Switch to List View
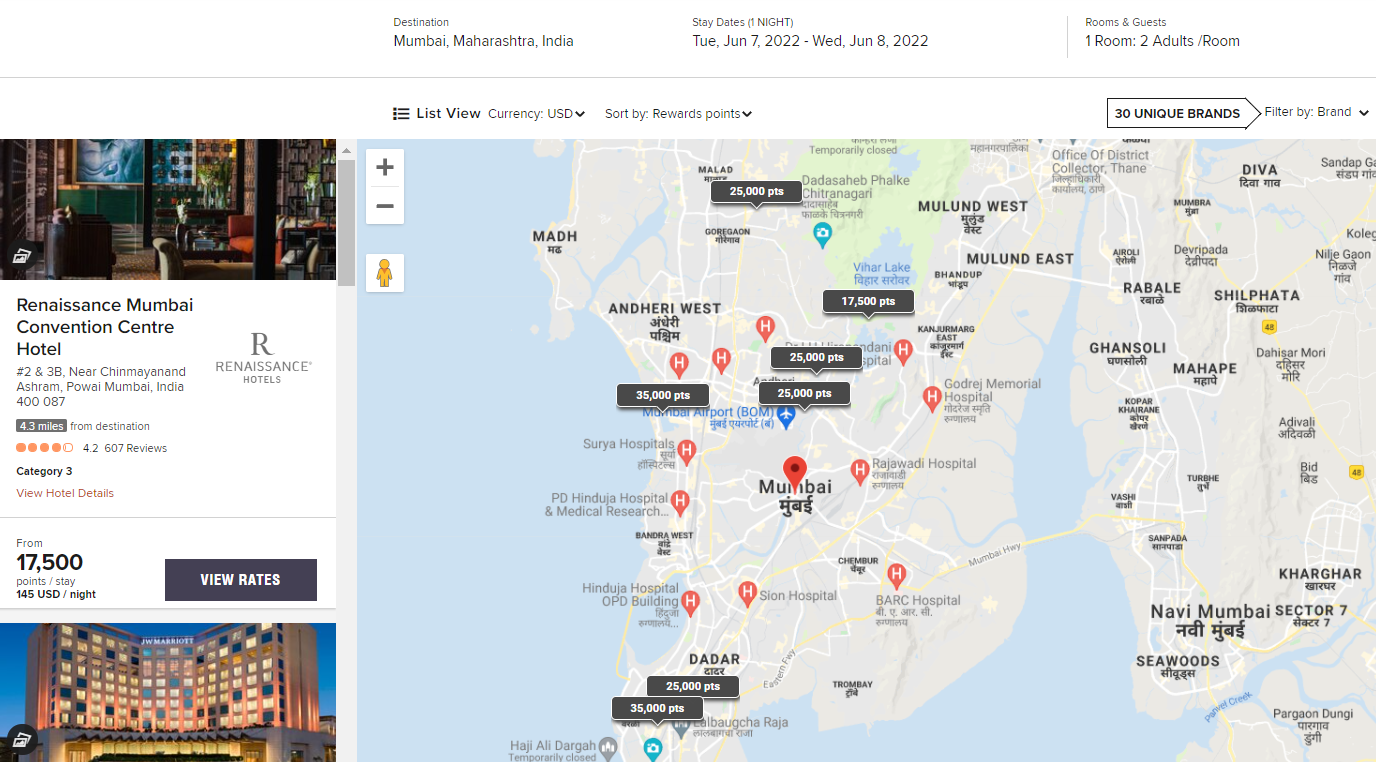Image resolution: width=1376 pixels, height=762 pixels. tap(437, 114)
